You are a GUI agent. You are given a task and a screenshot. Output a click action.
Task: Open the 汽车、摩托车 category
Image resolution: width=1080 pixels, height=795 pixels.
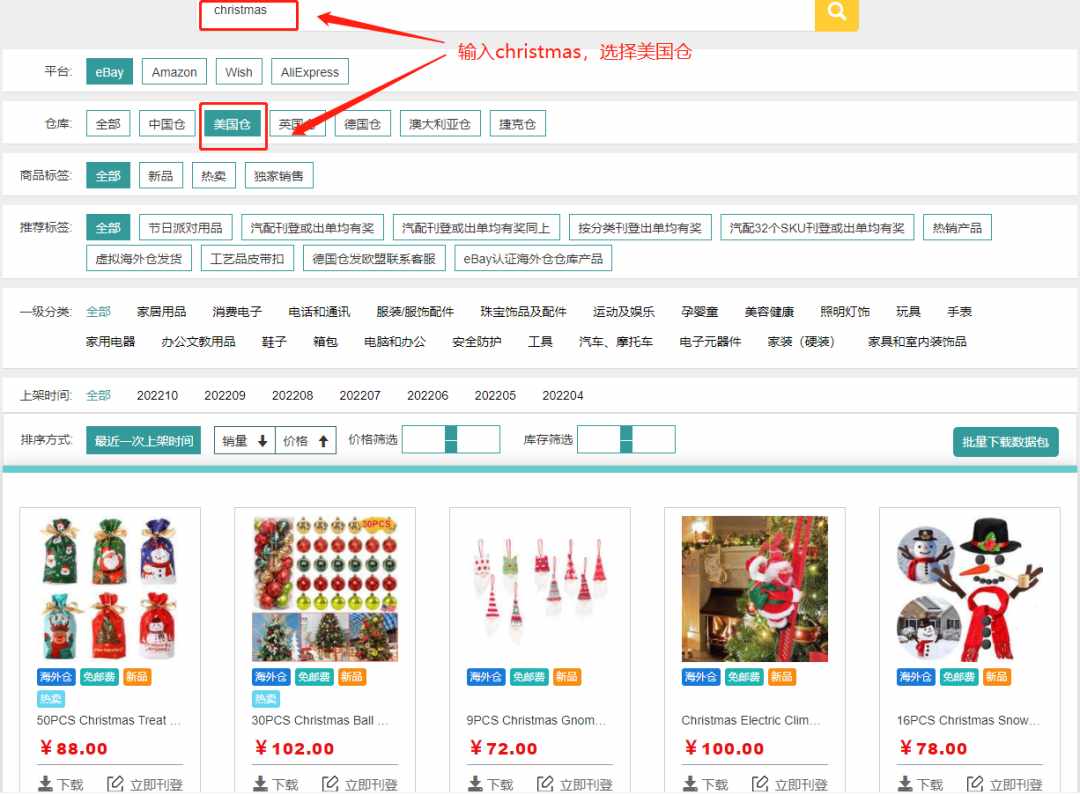[x=615, y=341]
